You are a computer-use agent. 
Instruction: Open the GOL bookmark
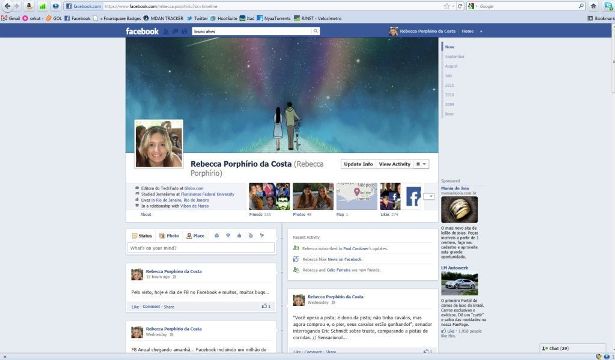click(x=54, y=18)
